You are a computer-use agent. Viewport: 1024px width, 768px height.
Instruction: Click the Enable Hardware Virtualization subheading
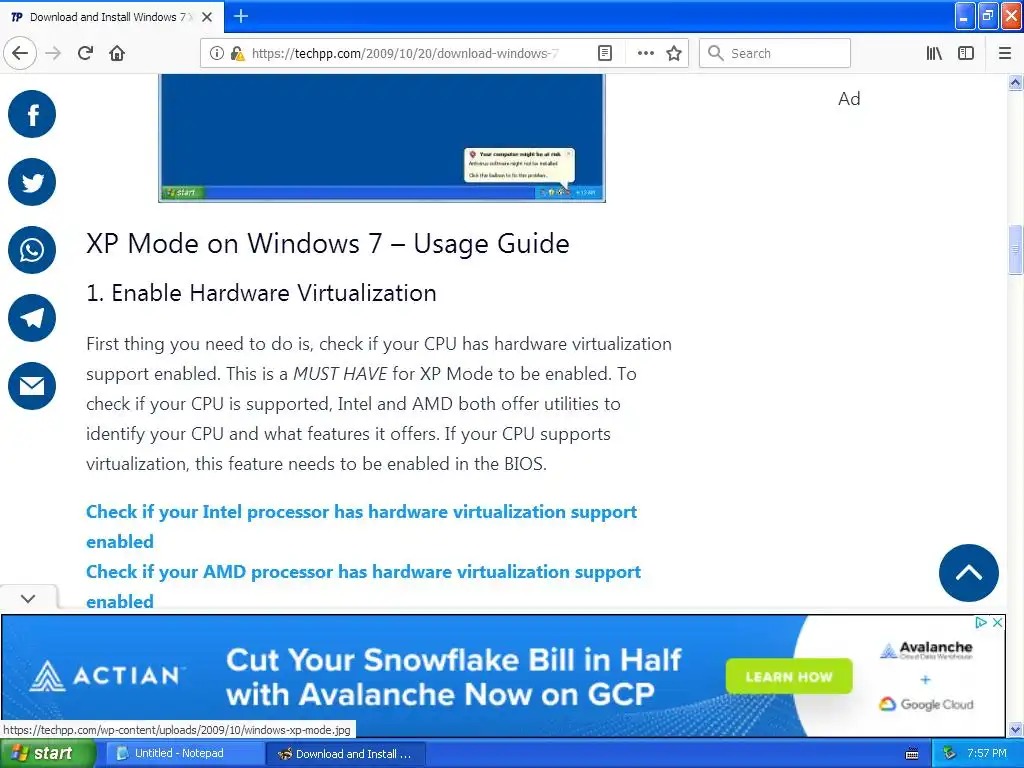coord(261,293)
